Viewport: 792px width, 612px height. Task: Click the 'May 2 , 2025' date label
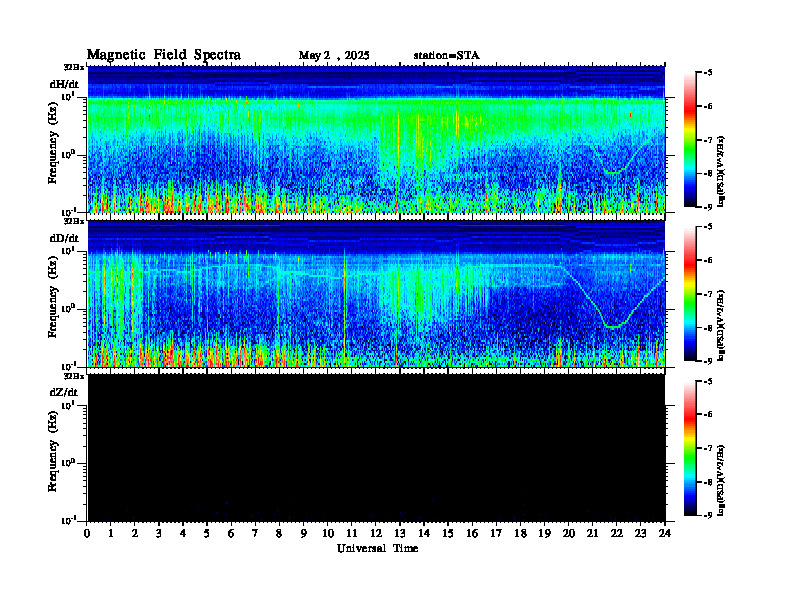334,56
